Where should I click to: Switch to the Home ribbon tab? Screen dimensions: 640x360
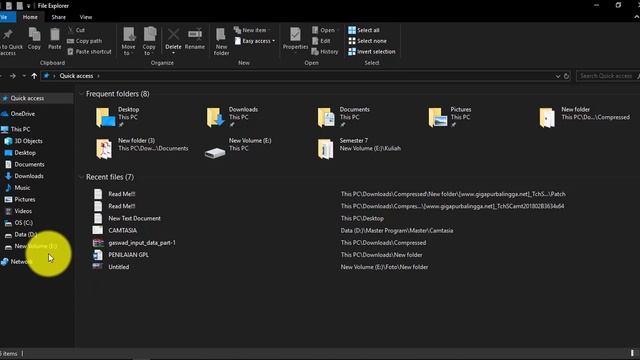tap(30, 17)
